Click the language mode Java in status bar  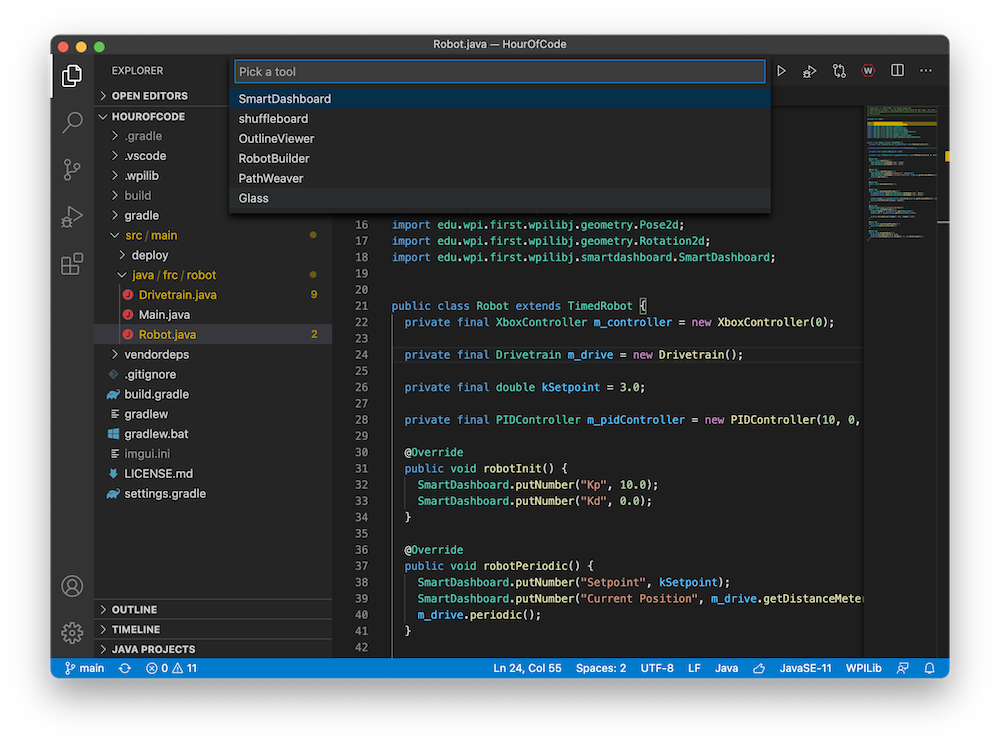pos(726,667)
